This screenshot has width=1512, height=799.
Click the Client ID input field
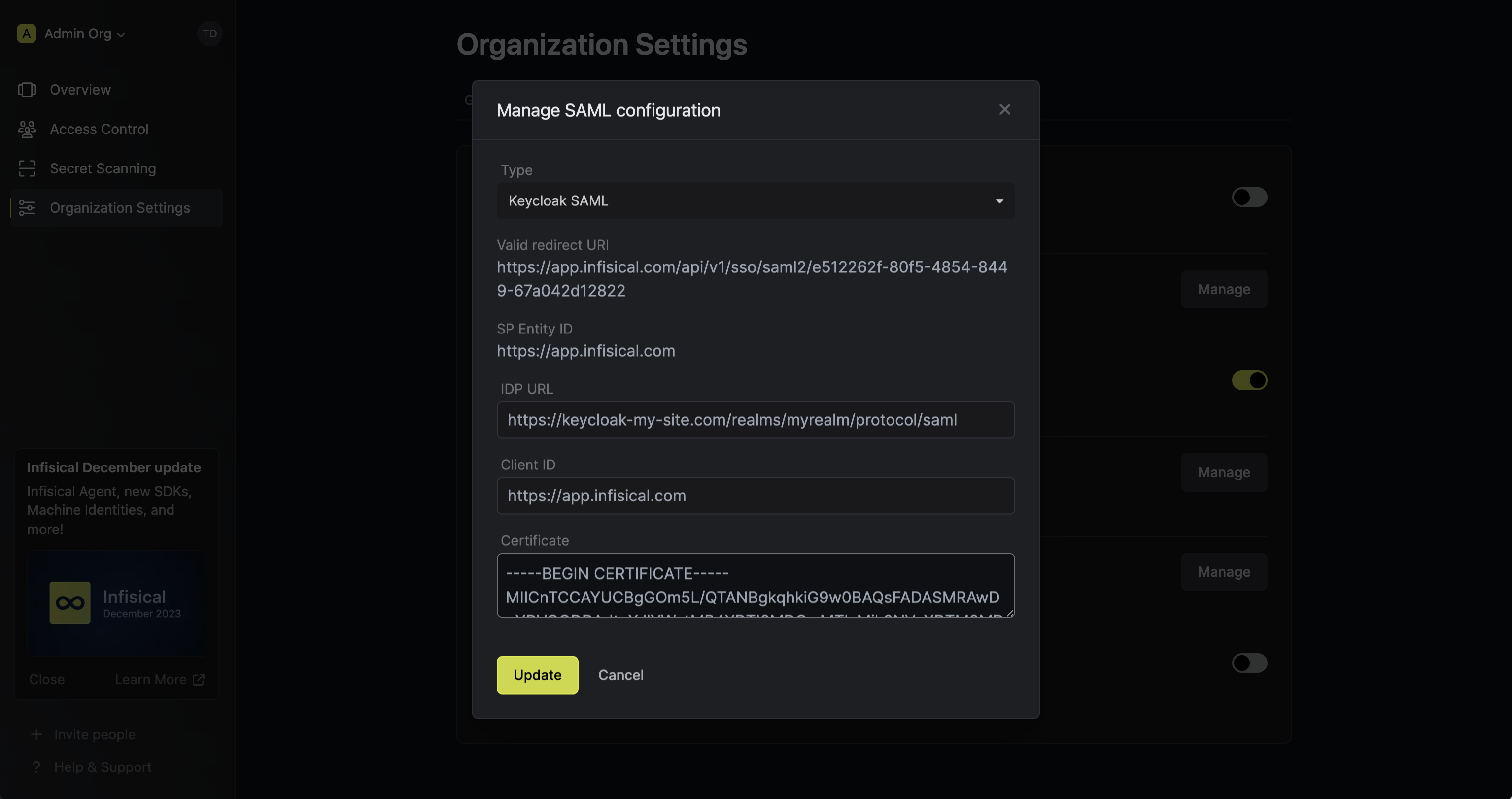[x=756, y=496]
